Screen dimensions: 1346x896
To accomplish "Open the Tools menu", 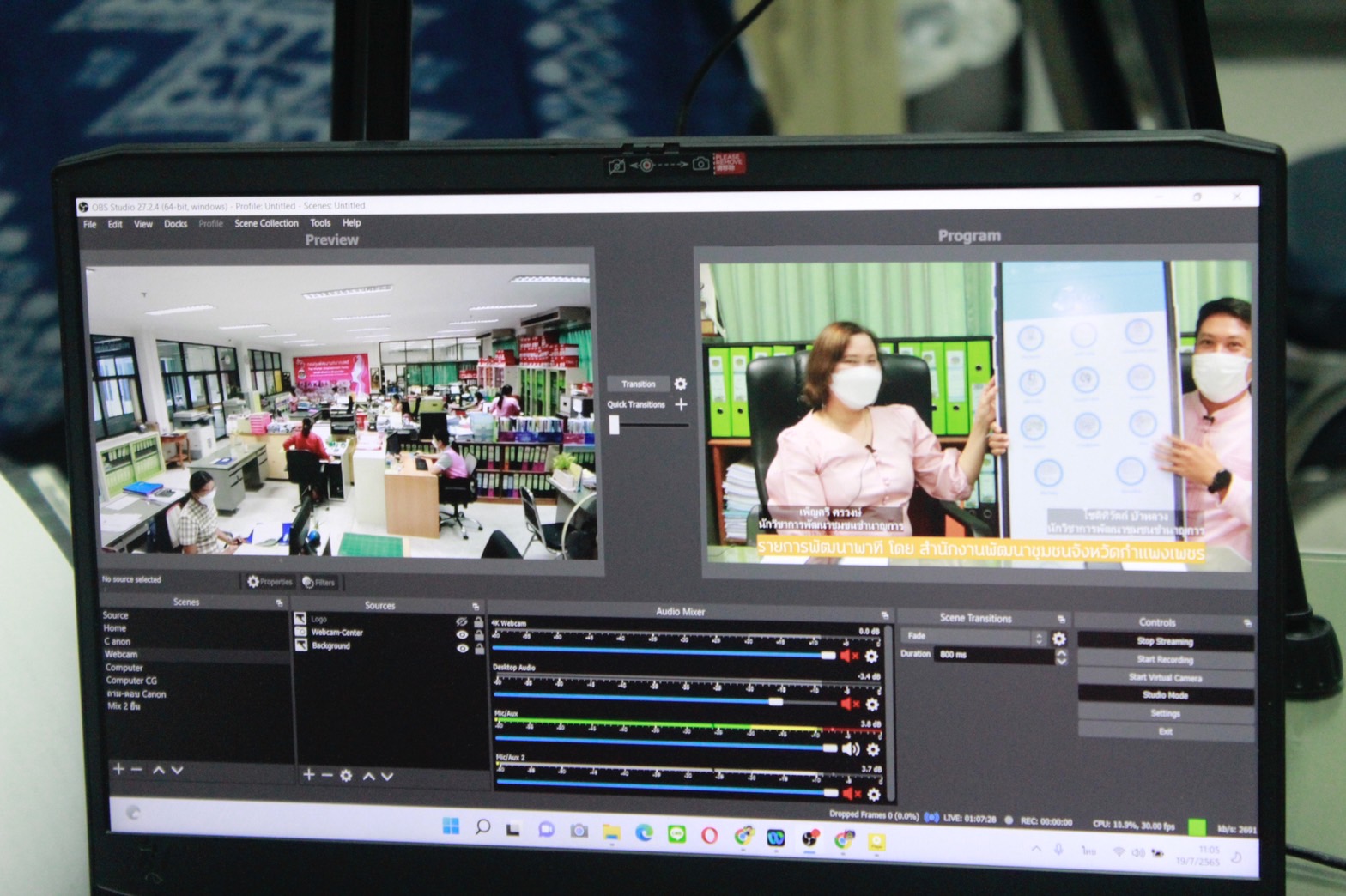I will point(320,223).
